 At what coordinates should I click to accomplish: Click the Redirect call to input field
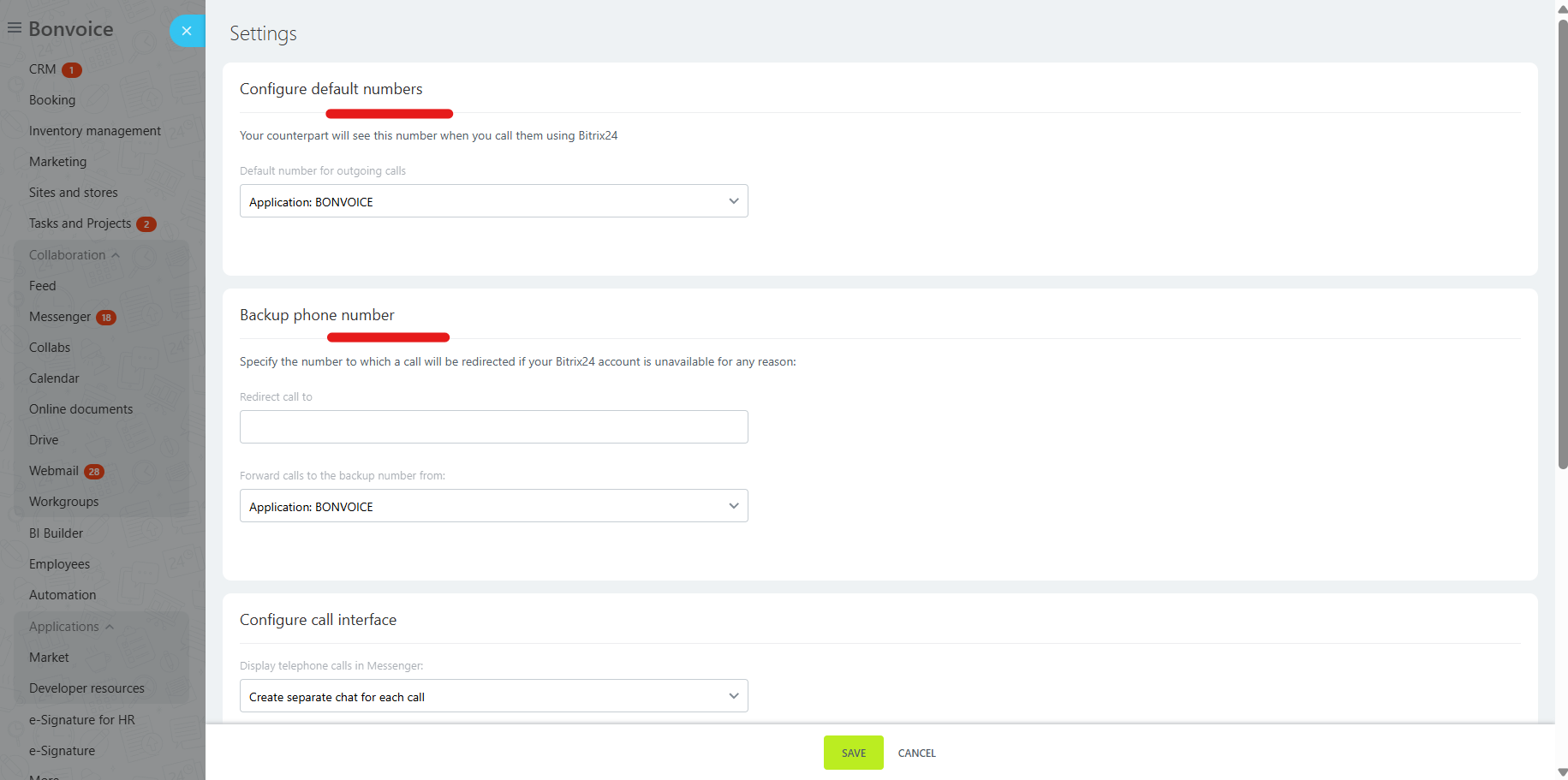tap(493, 427)
